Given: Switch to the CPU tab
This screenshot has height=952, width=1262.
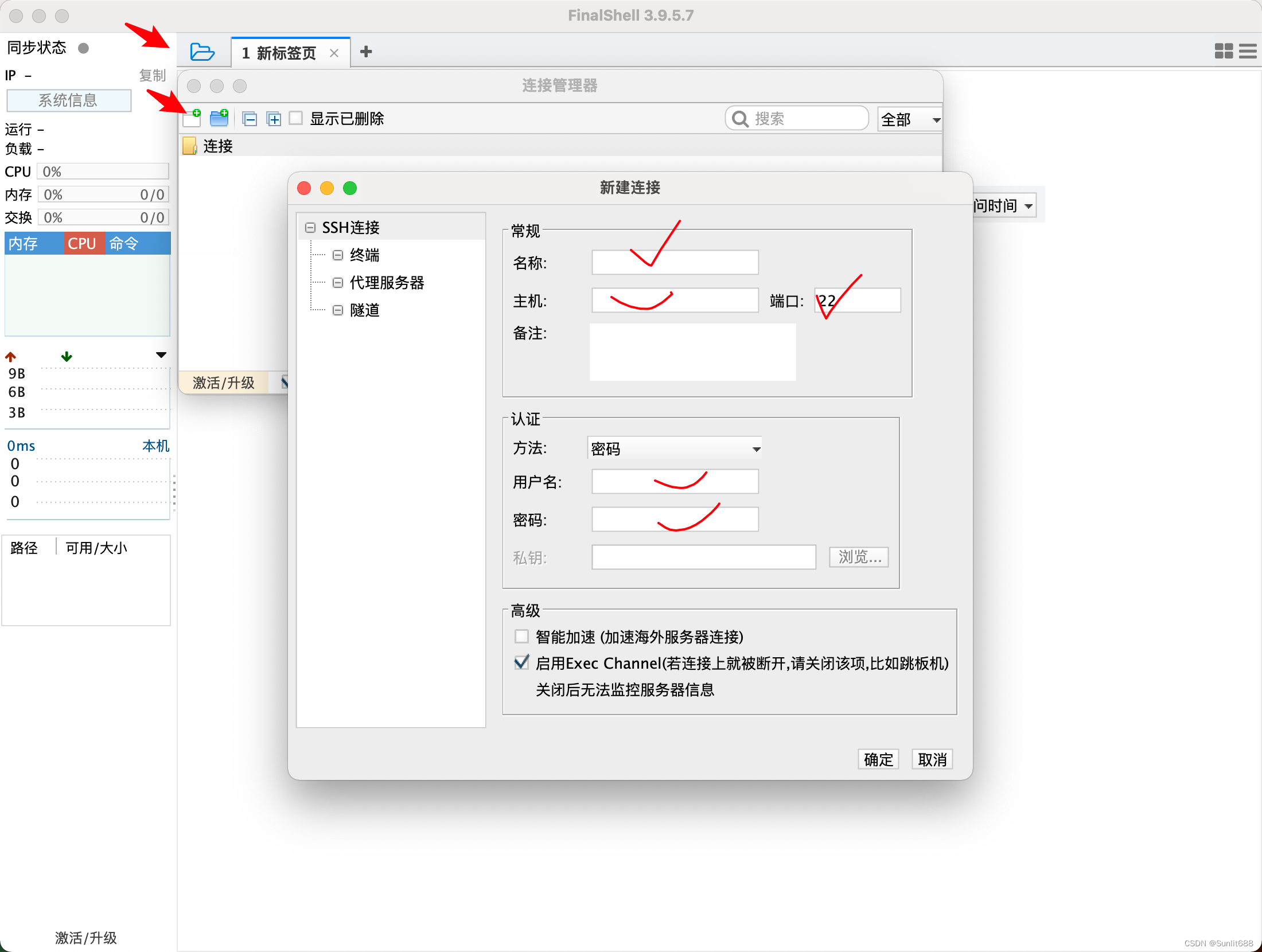Looking at the screenshot, I should (x=83, y=243).
